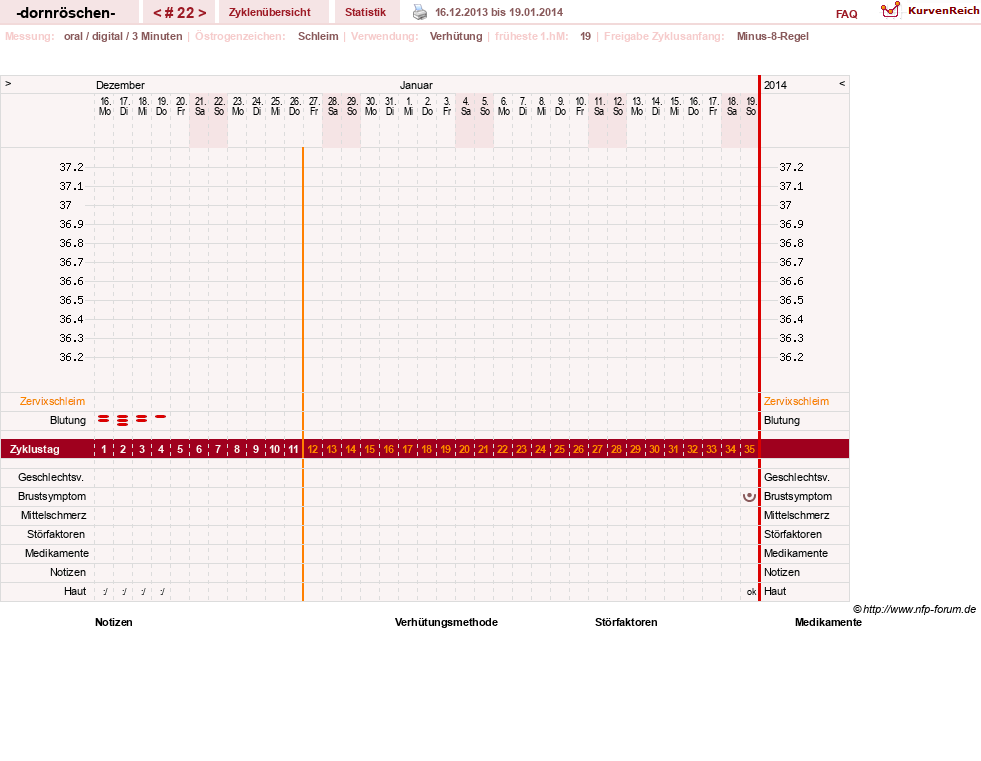Click the bleeding mark on cycle day 1
The image size is (981, 761).
(104, 419)
